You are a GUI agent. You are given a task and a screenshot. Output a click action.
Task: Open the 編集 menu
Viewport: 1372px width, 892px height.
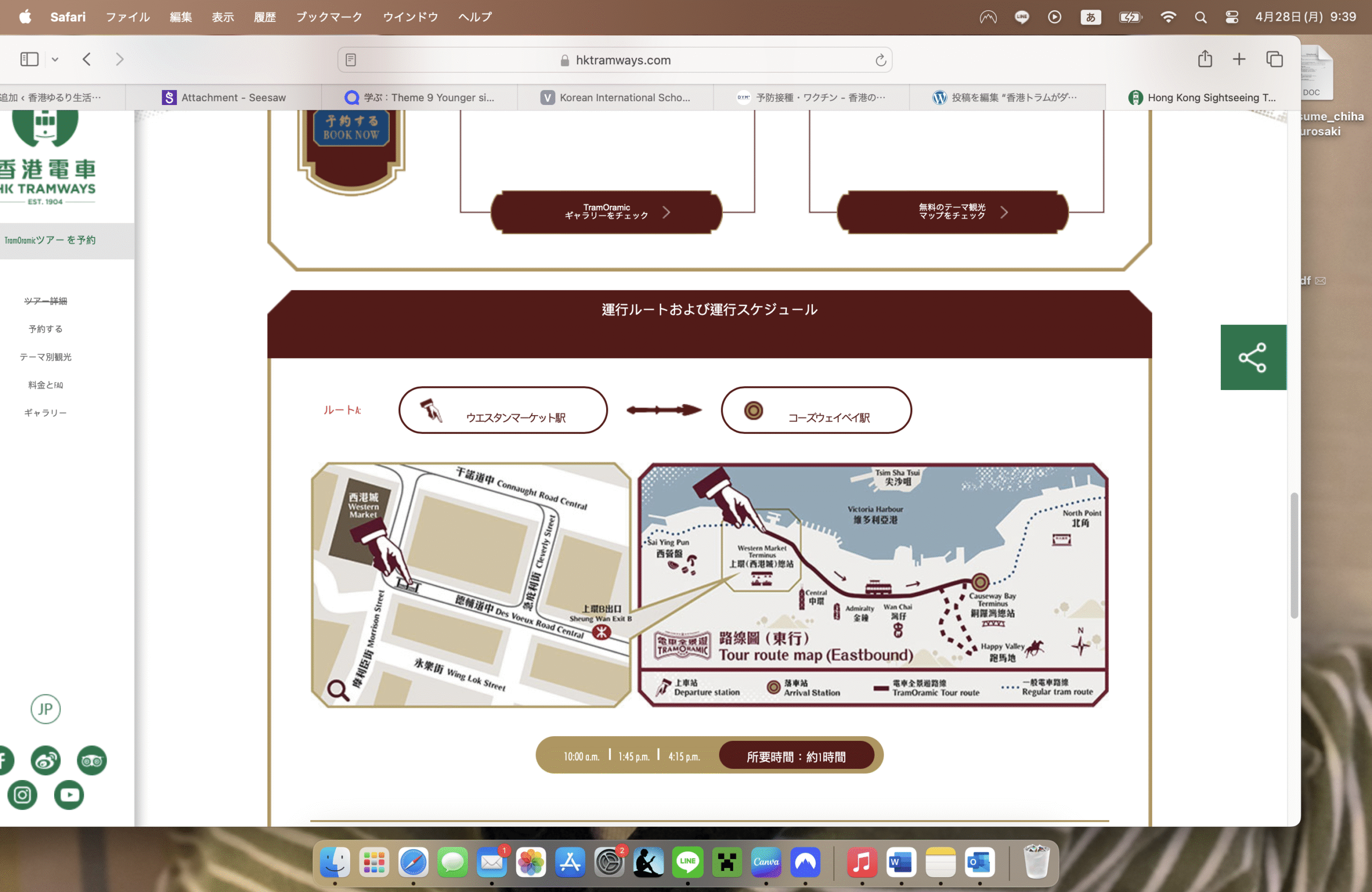coord(181,17)
